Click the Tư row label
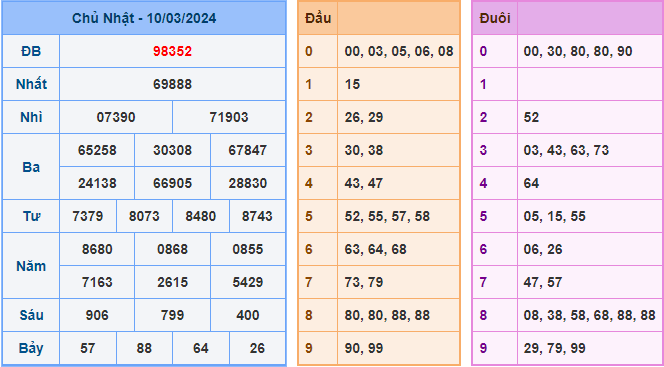The height and width of the screenshot is (367, 664). point(31,216)
